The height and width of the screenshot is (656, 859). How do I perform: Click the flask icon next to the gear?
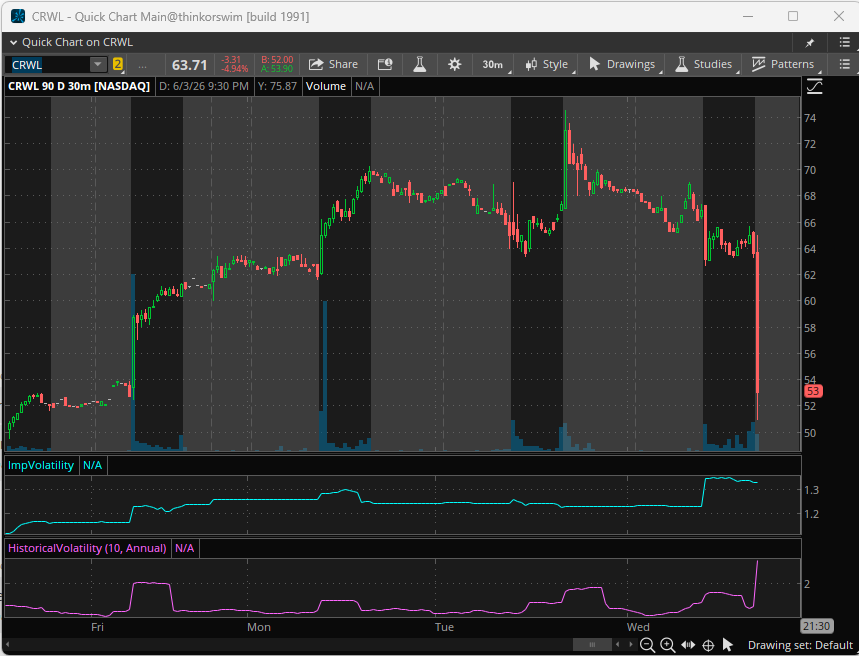[x=420, y=65]
